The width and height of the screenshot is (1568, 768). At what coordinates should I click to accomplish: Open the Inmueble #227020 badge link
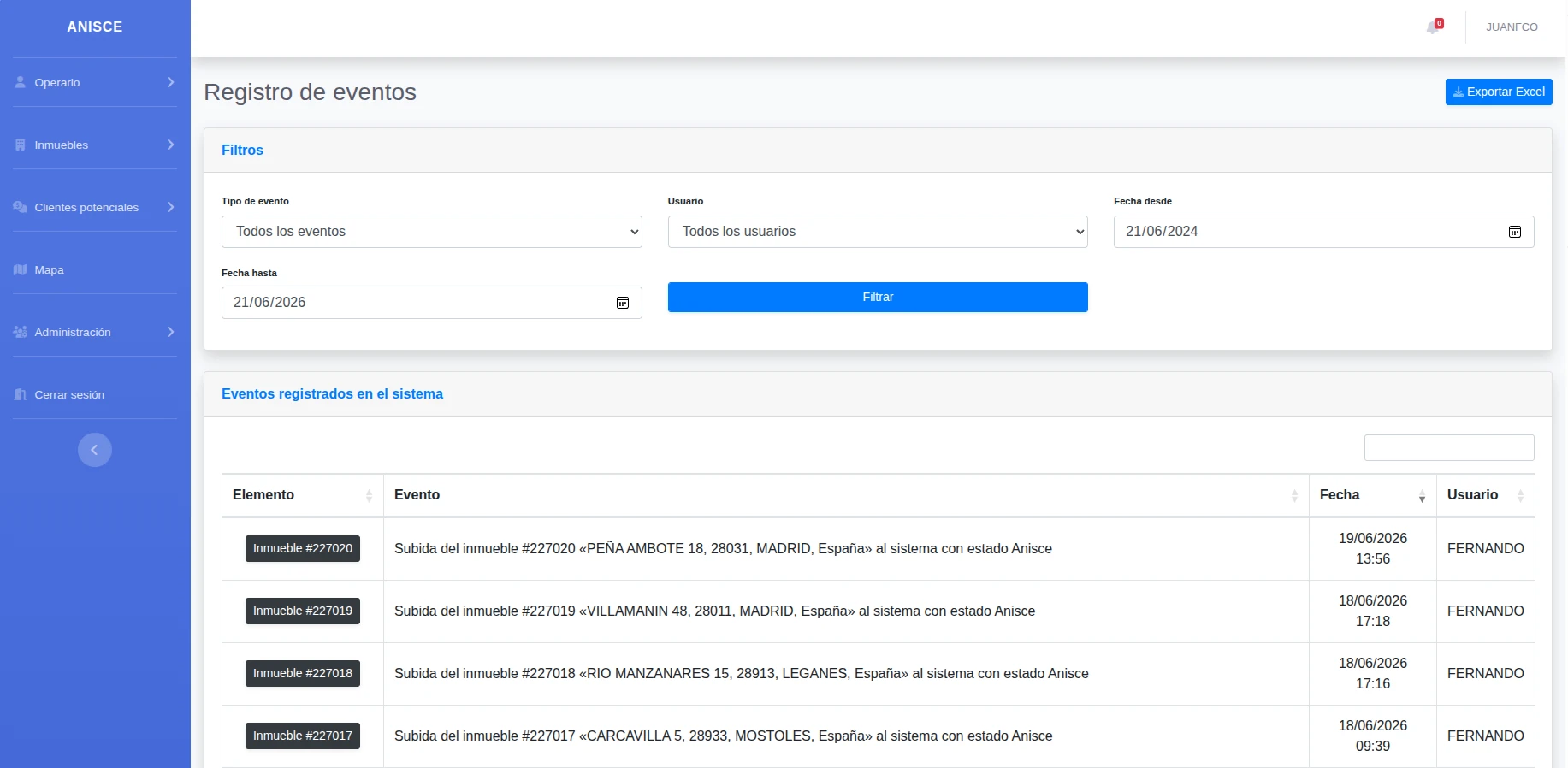(303, 548)
